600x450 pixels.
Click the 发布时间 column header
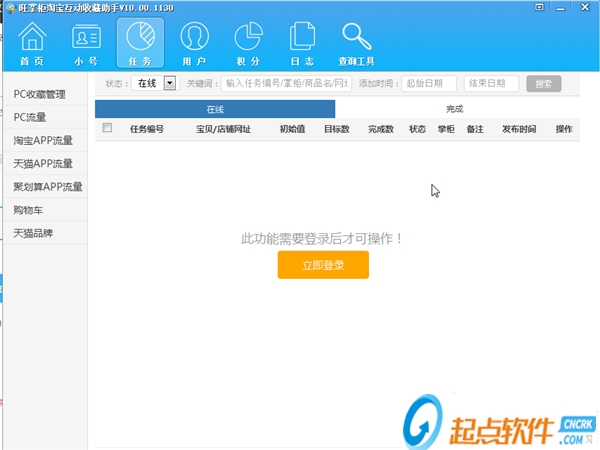tap(519, 129)
